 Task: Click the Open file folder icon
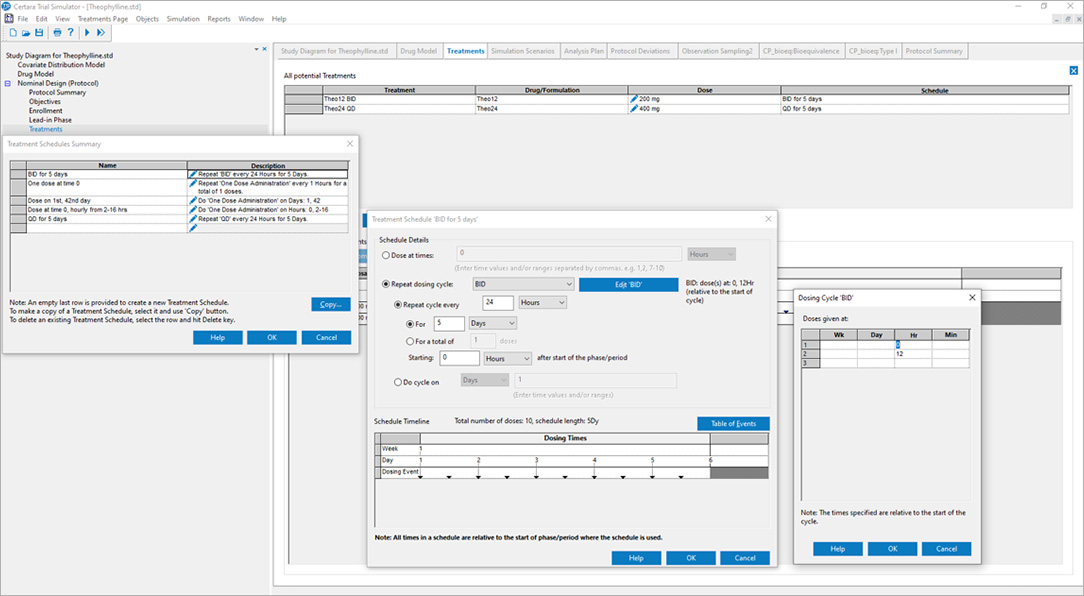25,33
